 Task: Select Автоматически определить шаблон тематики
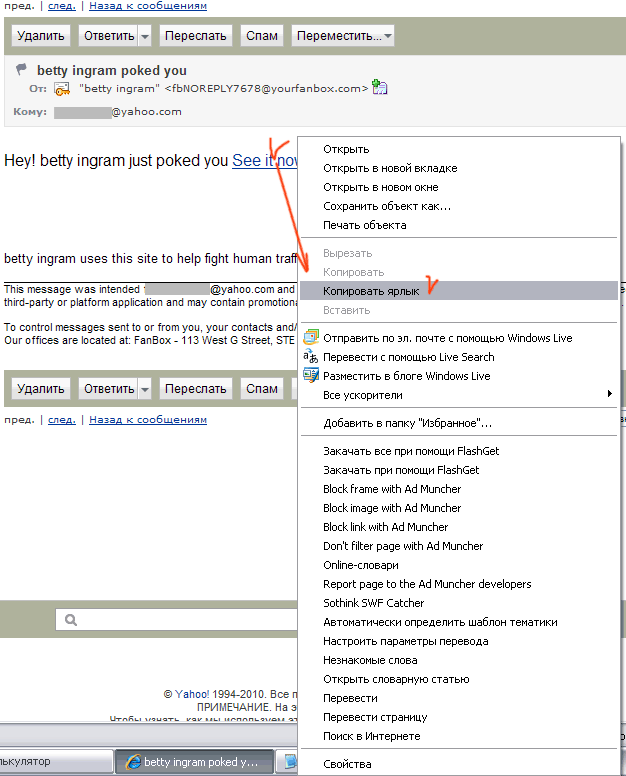coord(459,622)
